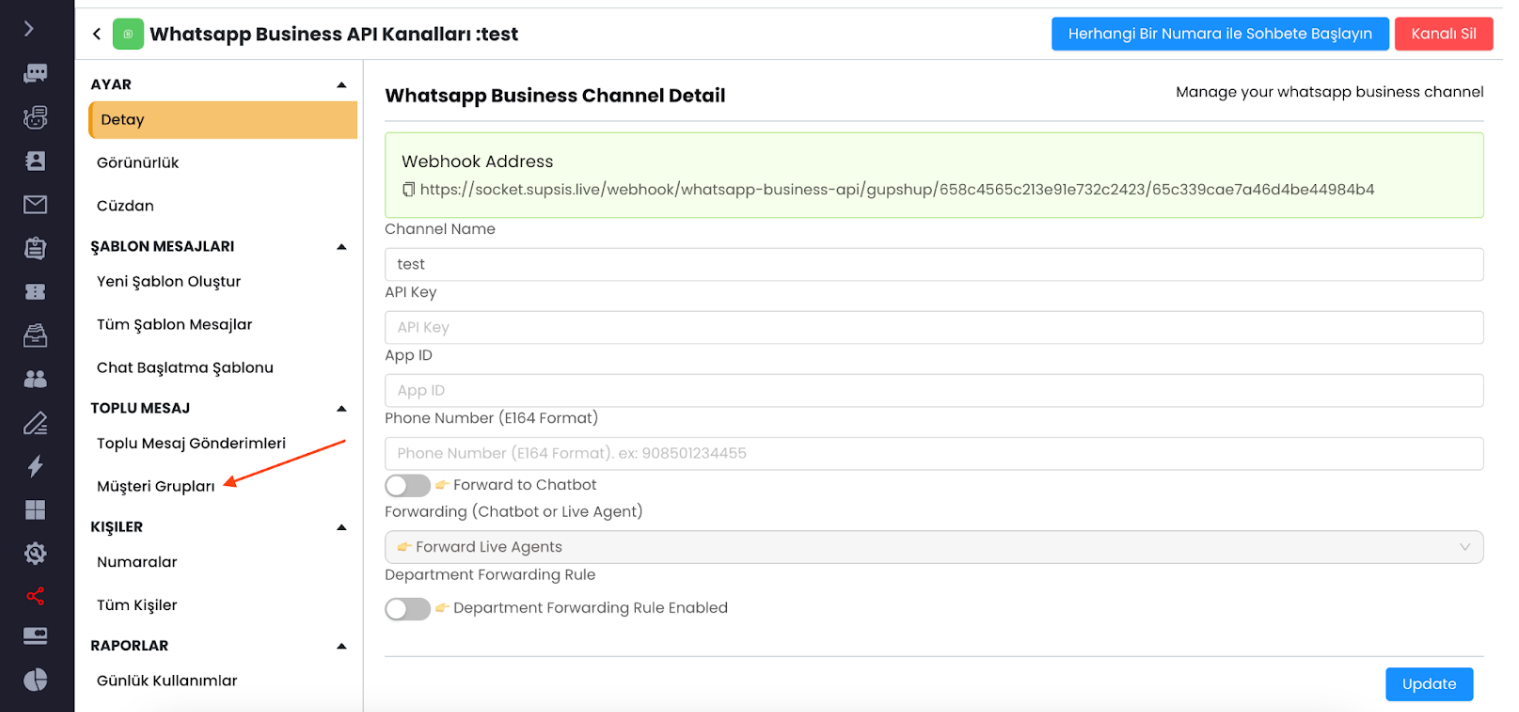
Task: Select the Detay menu item
Action: 223,120
